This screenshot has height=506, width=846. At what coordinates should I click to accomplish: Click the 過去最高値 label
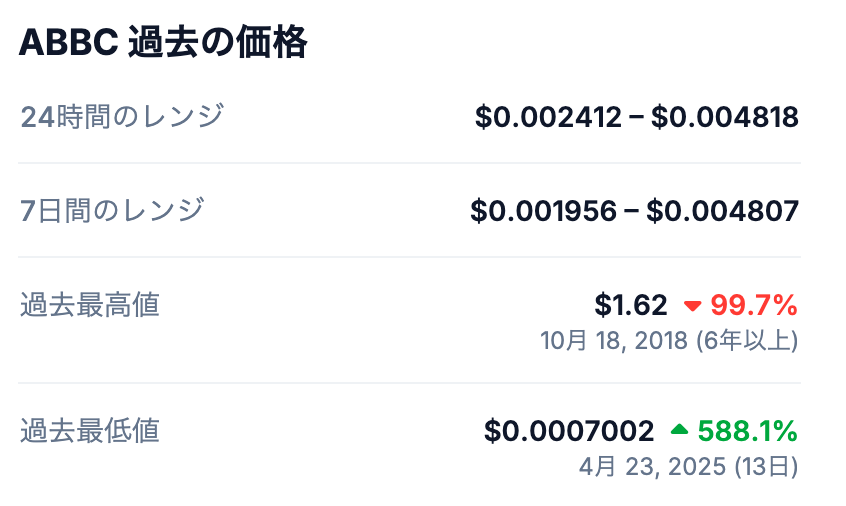click(x=90, y=304)
